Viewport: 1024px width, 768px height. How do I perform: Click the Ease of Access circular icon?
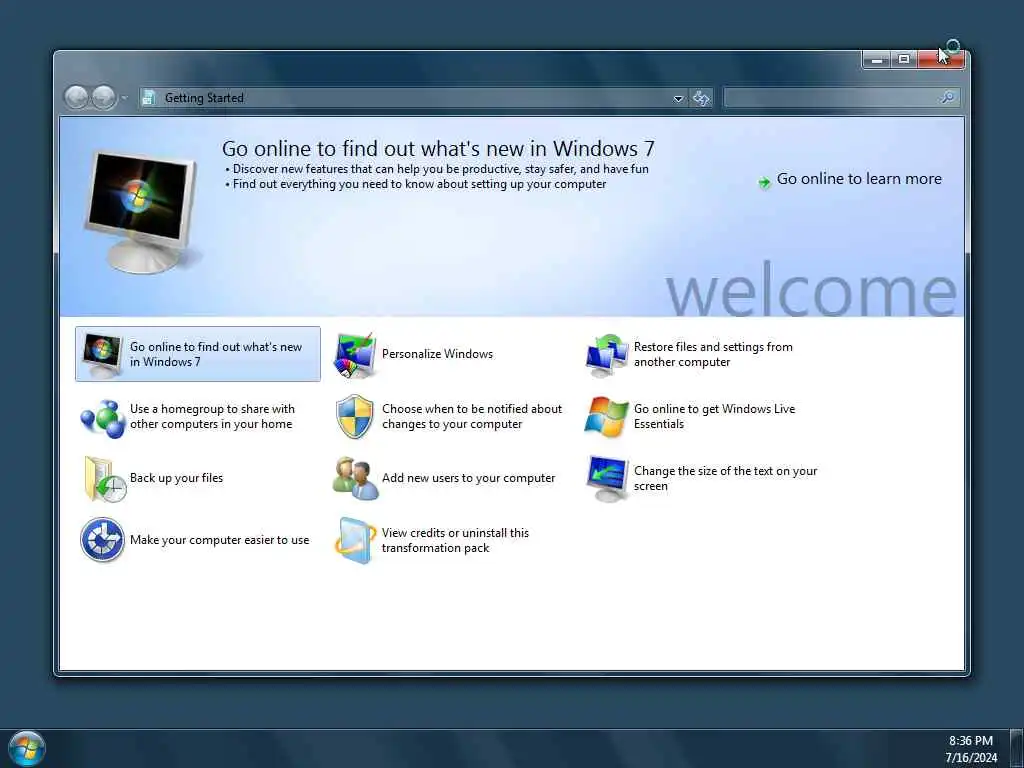pos(103,540)
